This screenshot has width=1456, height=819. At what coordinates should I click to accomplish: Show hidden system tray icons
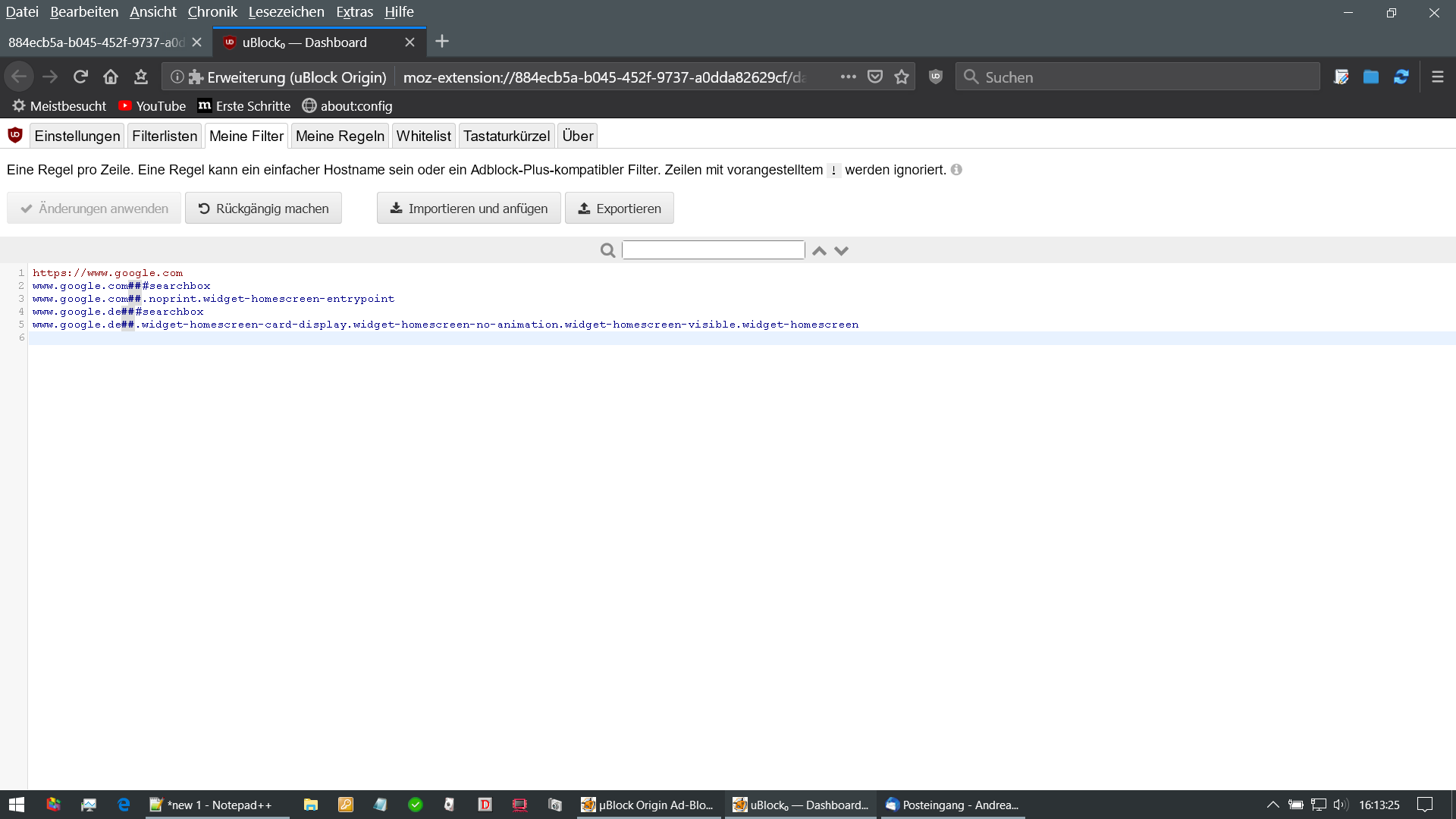click(x=1272, y=805)
